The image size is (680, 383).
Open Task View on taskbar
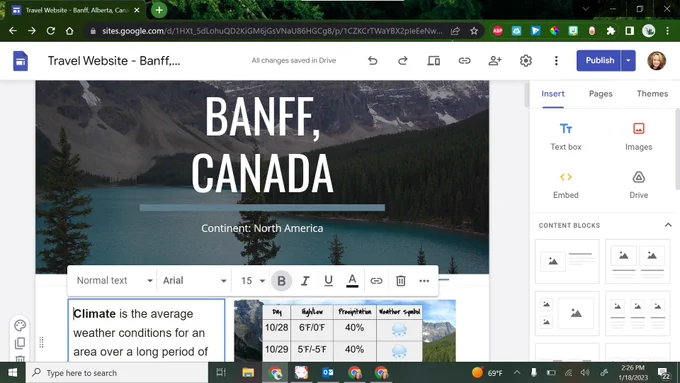point(221,373)
